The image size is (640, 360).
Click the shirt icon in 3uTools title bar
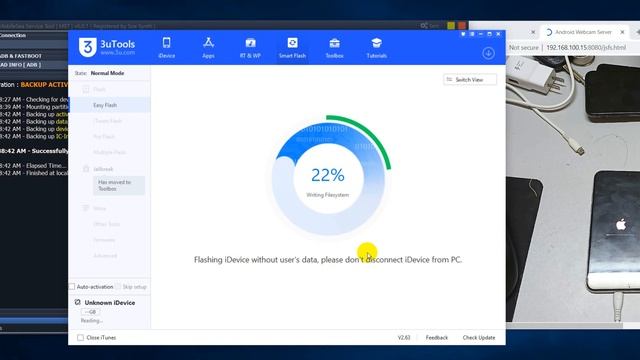pyautogui.click(x=463, y=34)
